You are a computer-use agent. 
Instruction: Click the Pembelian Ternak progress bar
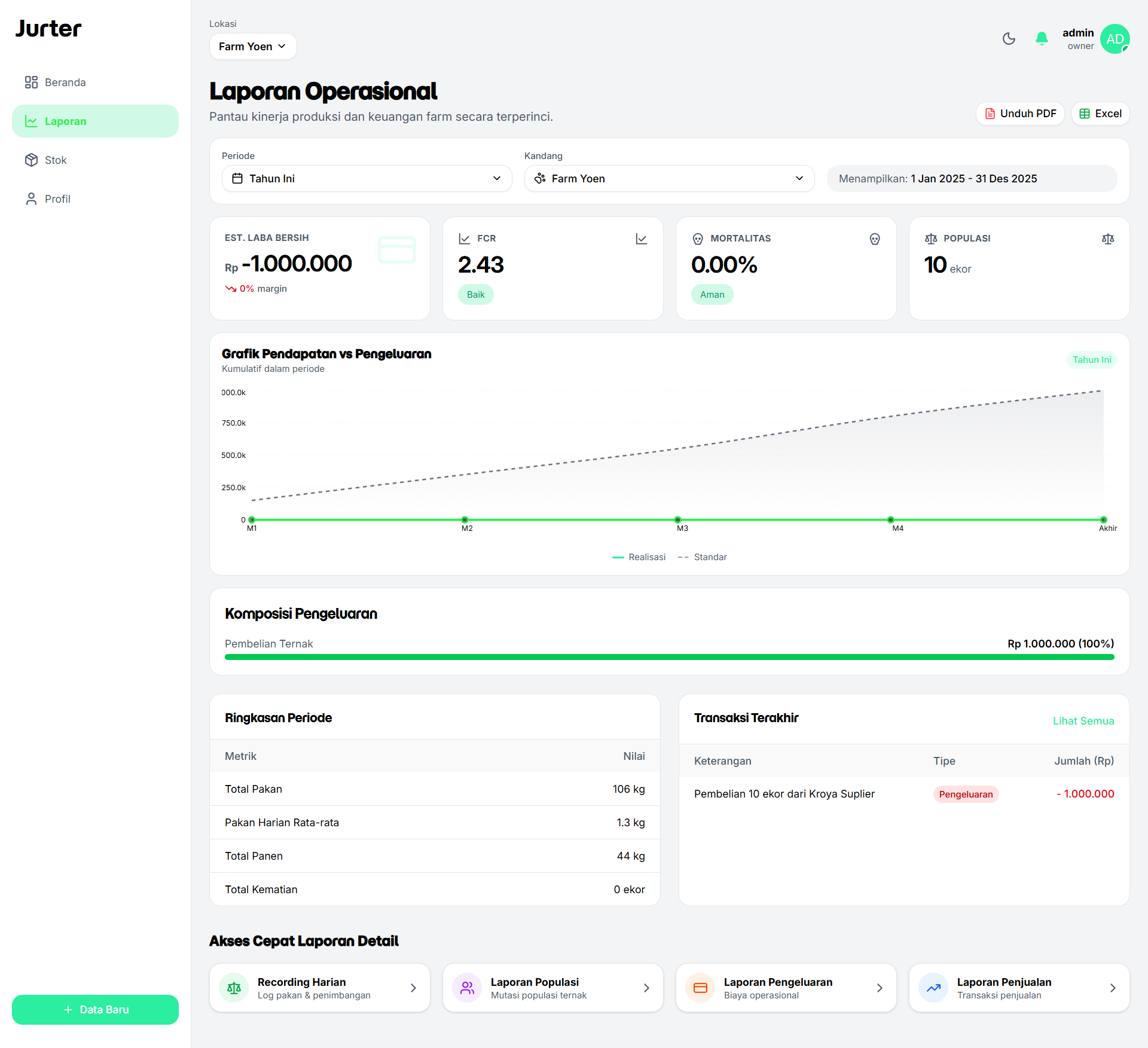pyautogui.click(x=668, y=656)
